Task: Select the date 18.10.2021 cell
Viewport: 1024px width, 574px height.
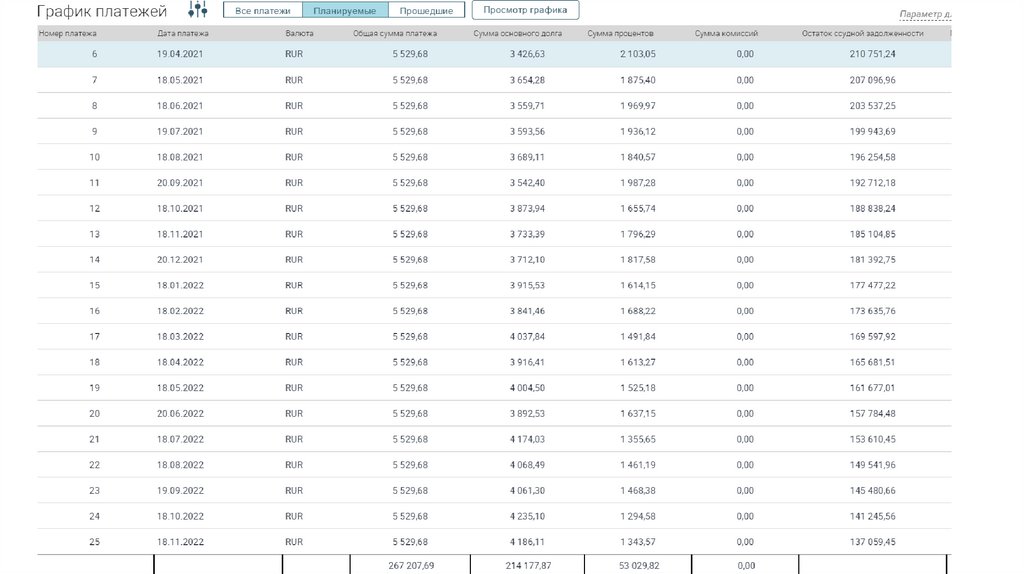Action: [180, 208]
